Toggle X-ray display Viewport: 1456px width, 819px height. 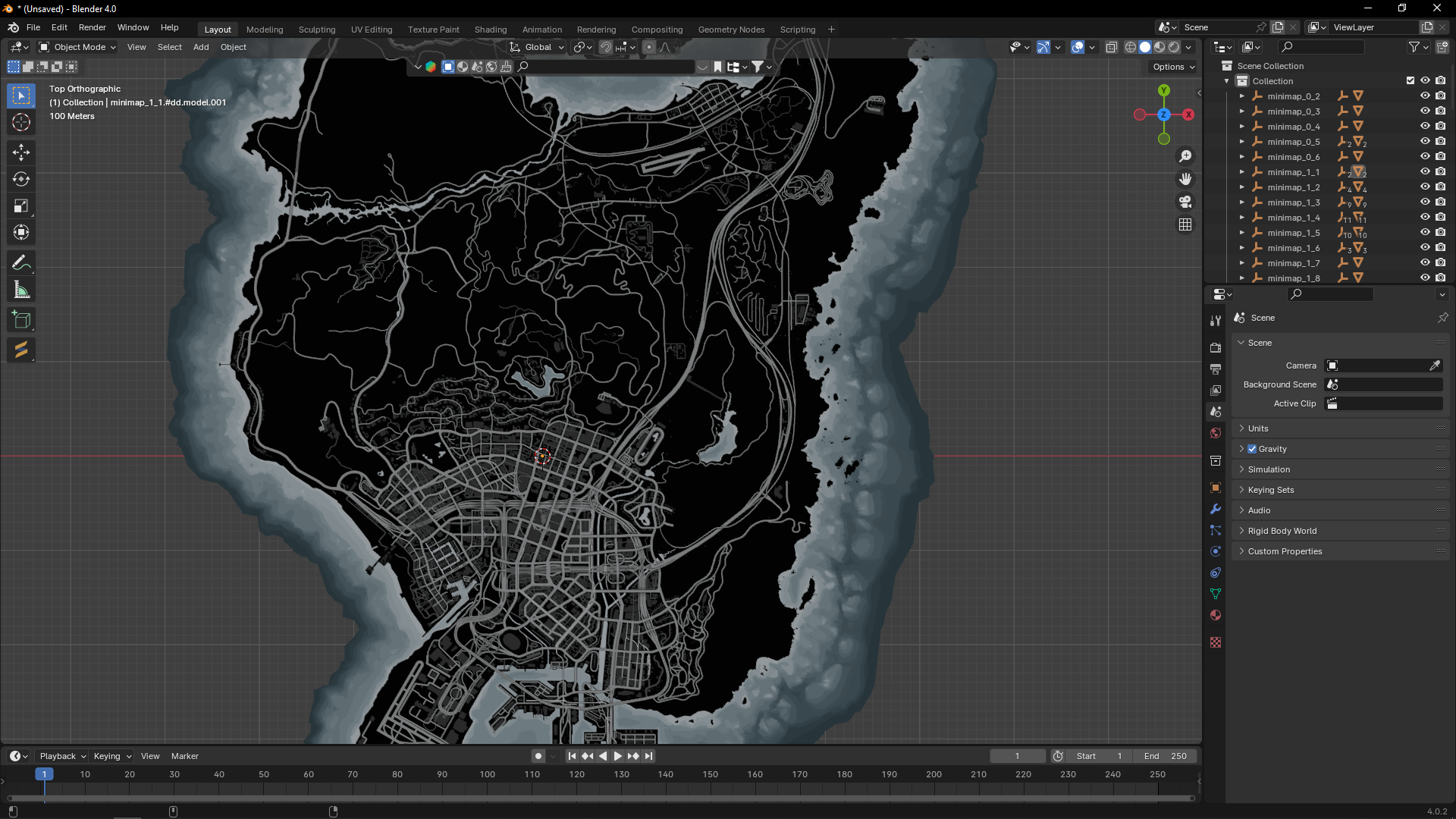(1112, 47)
